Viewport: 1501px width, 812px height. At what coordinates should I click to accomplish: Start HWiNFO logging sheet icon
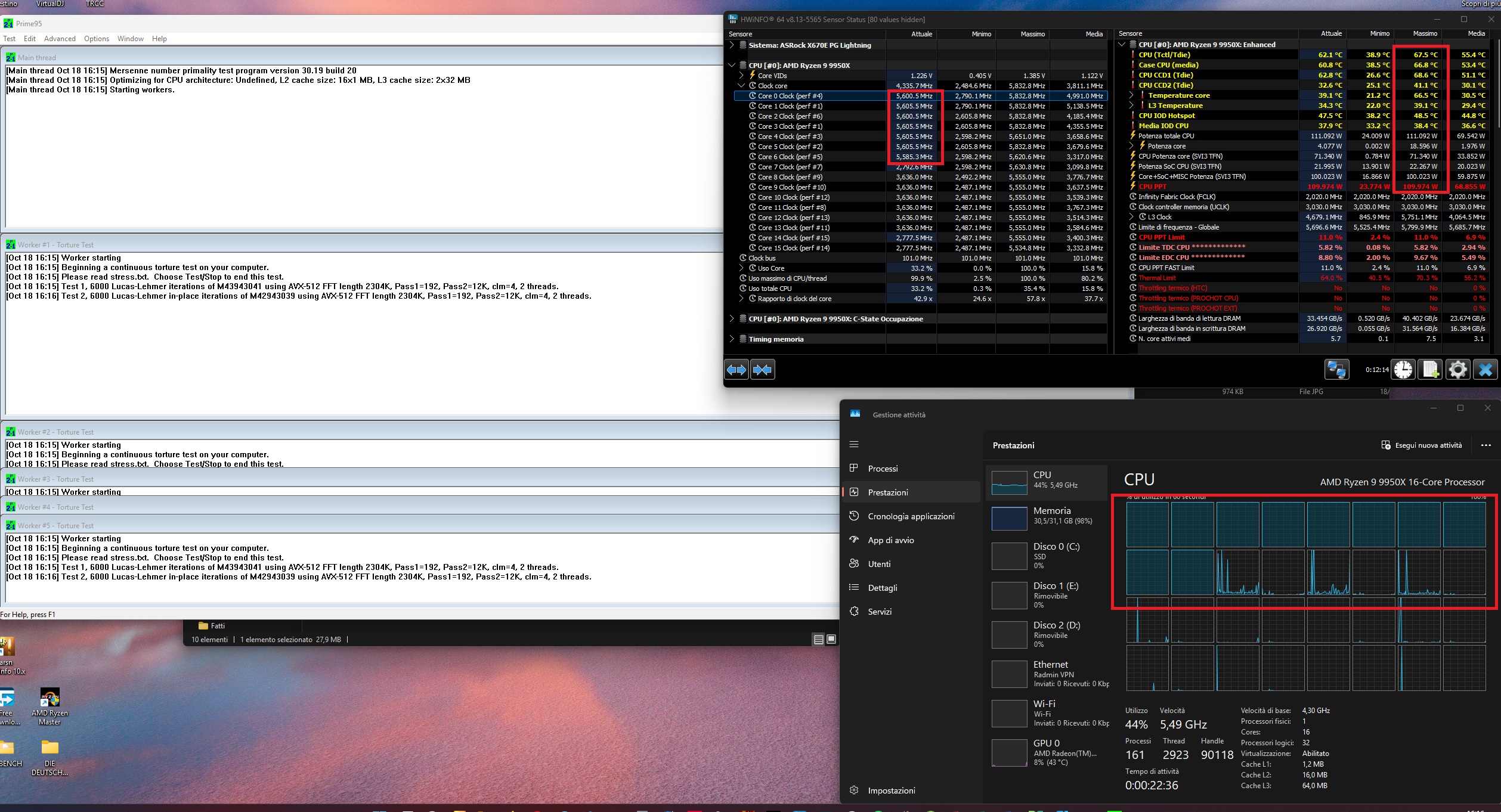click(1430, 370)
